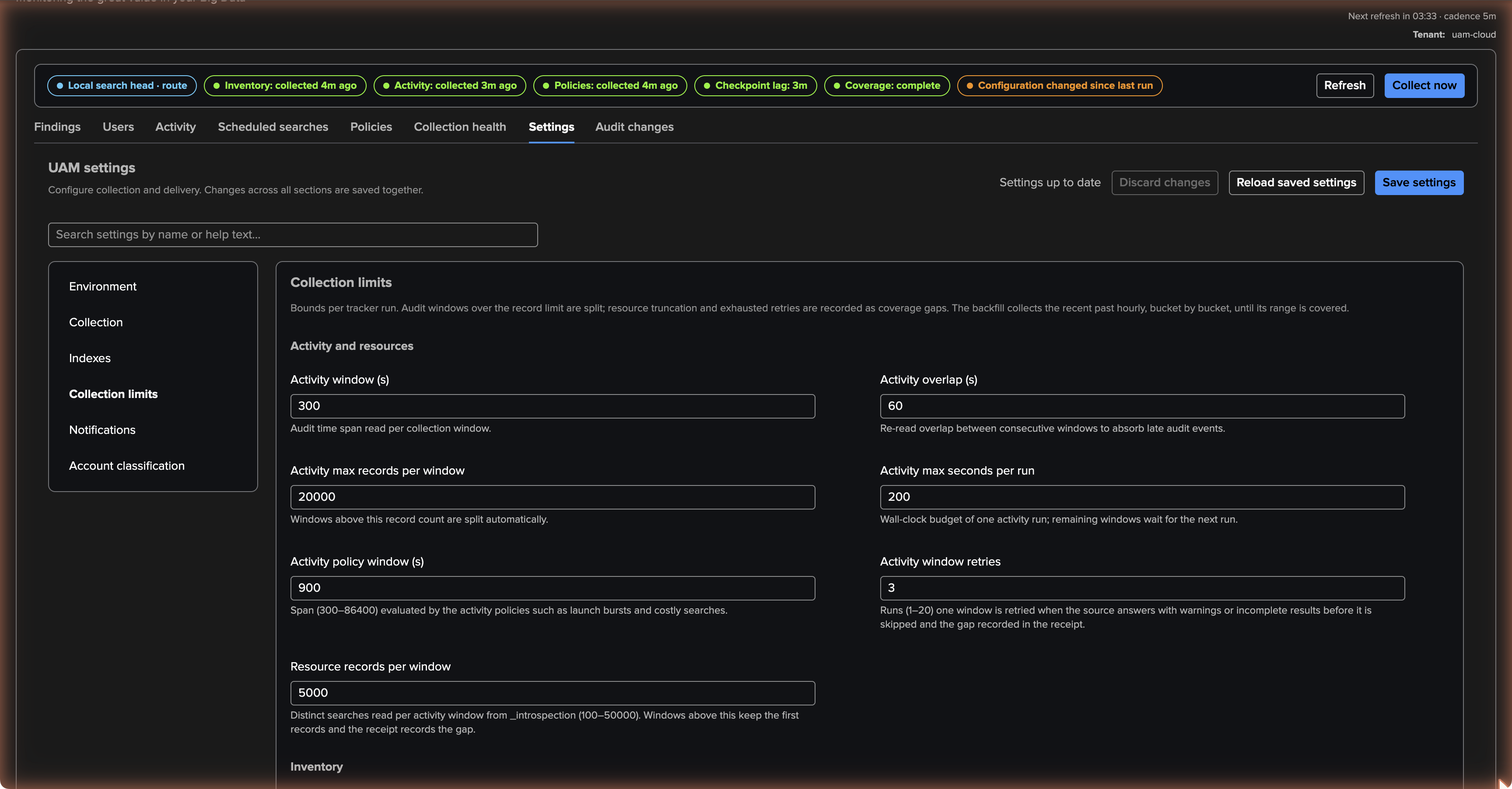Select Environment in settings sidebar
Viewport: 1512px width, 789px height.
pos(103,286)
